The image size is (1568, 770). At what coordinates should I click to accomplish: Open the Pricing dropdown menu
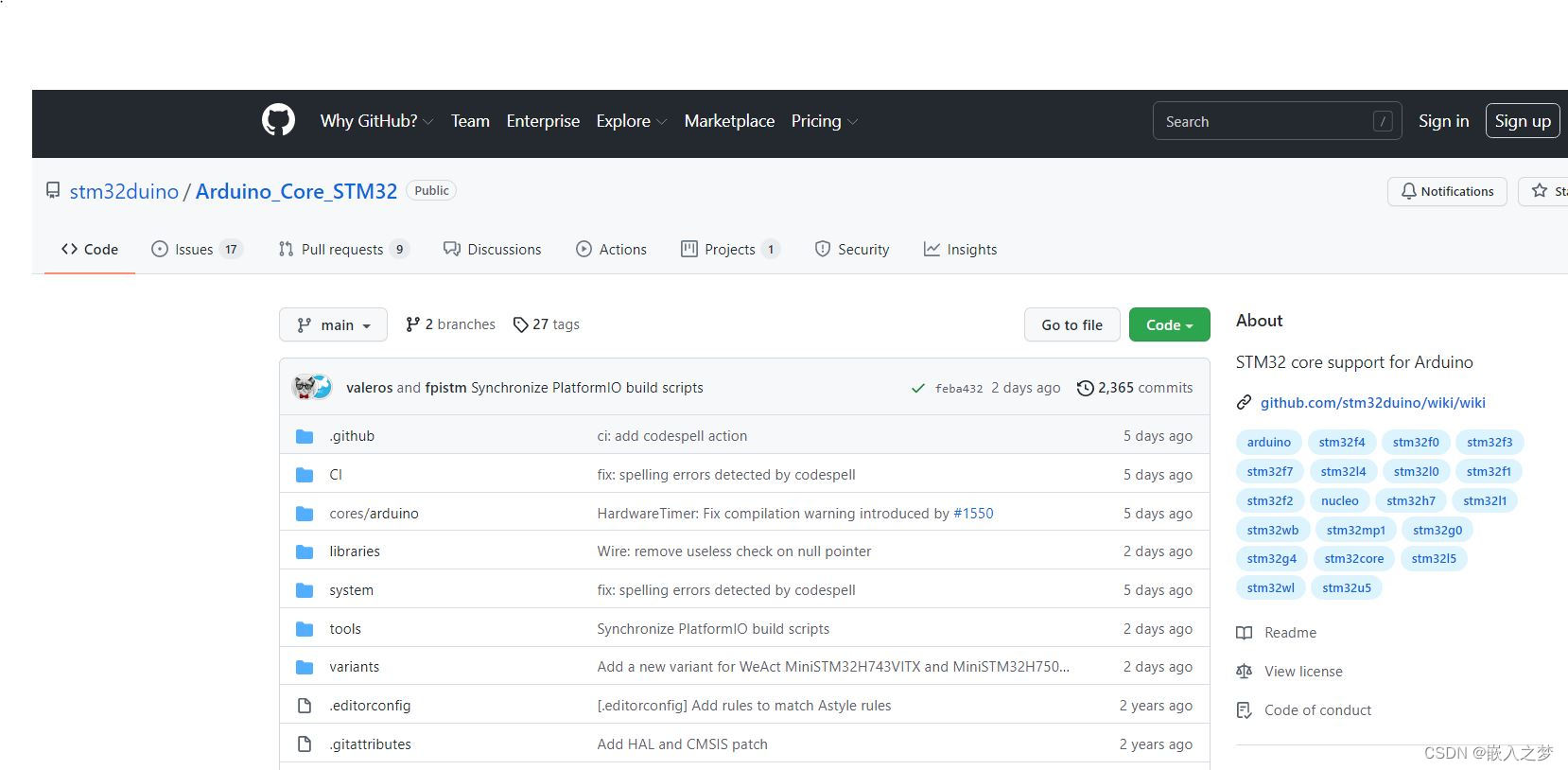point(824,121)
